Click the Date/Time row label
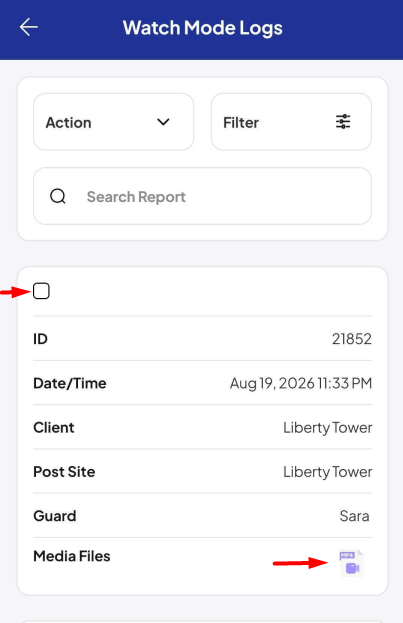The height and width of the screenshot is (623, 403). tap(70, 383)
